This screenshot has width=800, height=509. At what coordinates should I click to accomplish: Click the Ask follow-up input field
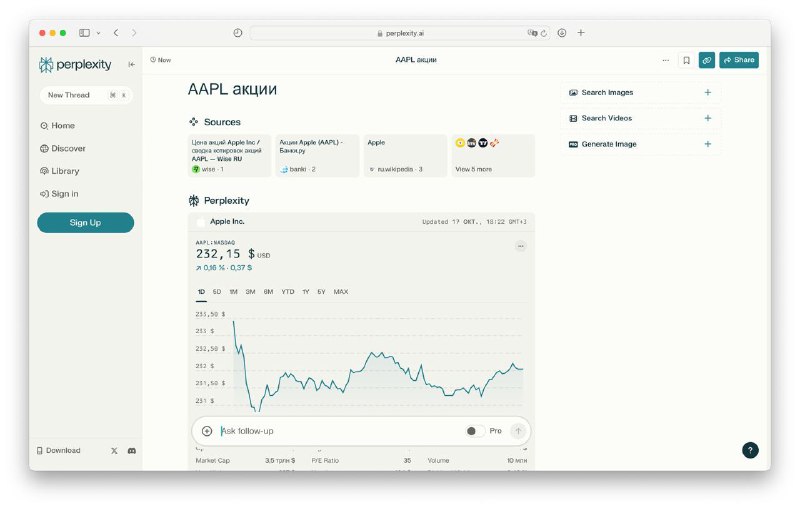click(x=339, y=431)
